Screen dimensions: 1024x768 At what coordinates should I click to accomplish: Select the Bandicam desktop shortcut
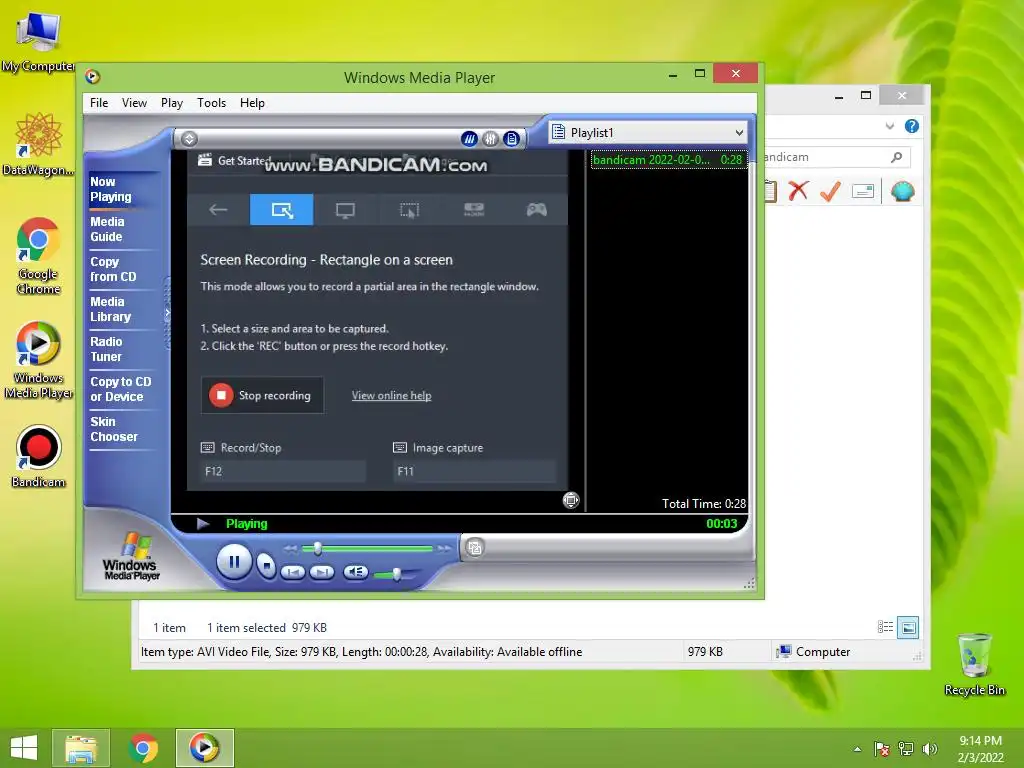39,457
